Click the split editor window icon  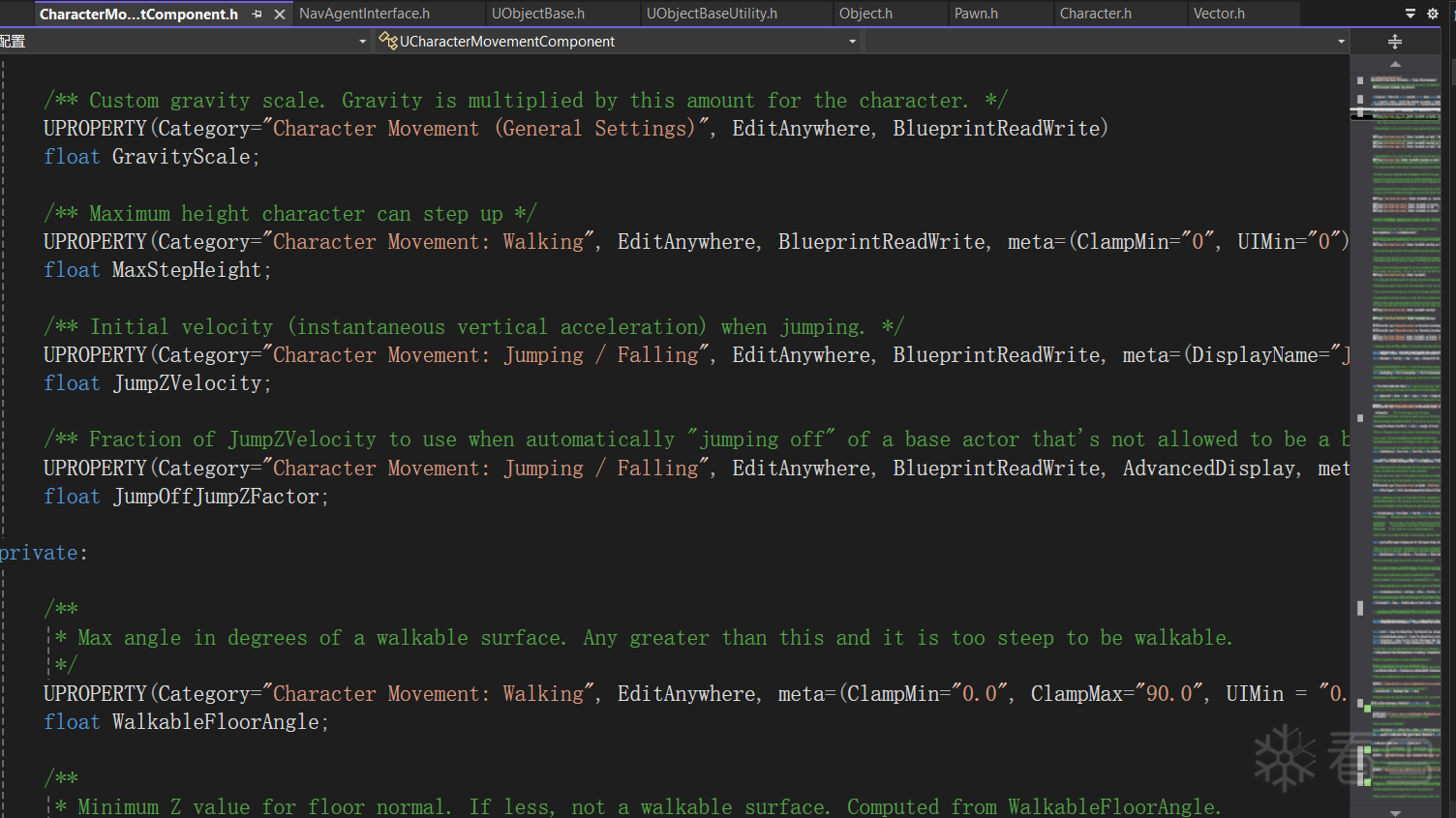point(1394,42)
